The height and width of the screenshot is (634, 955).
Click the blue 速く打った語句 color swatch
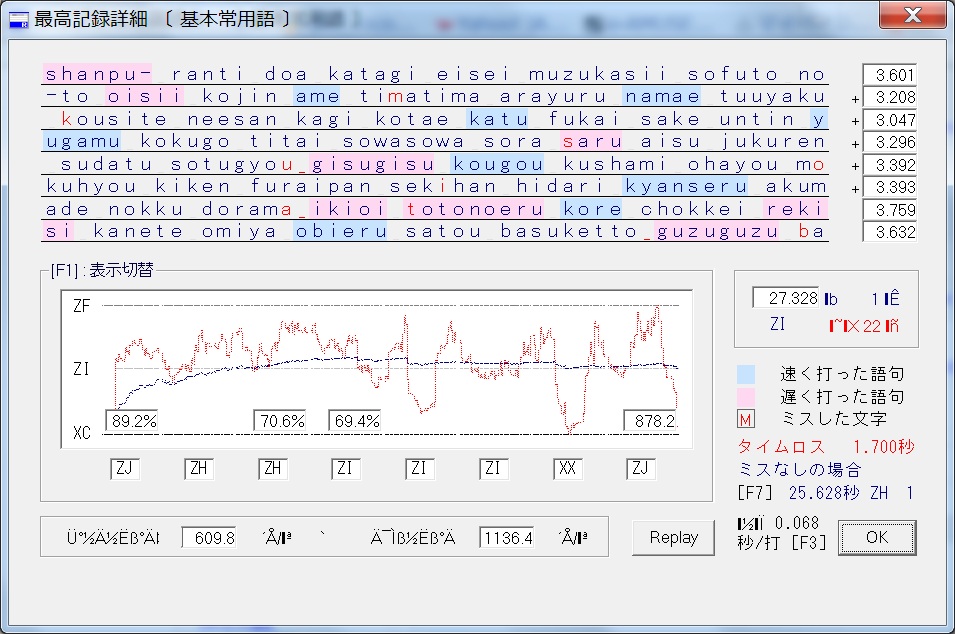coord(746,374)
